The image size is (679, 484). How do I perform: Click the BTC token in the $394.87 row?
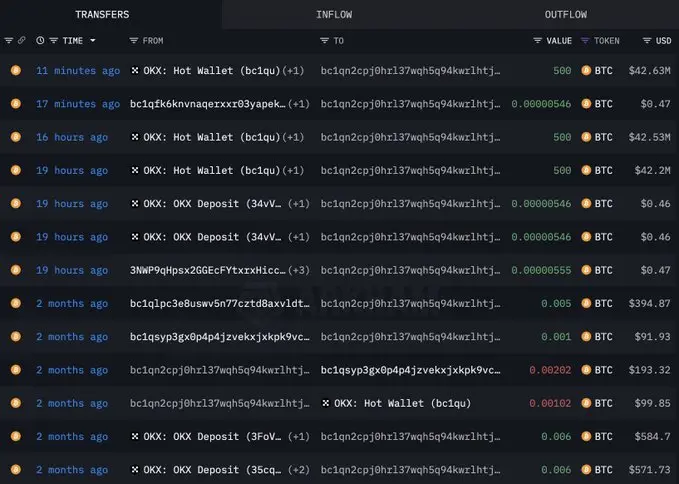[603, 303]
